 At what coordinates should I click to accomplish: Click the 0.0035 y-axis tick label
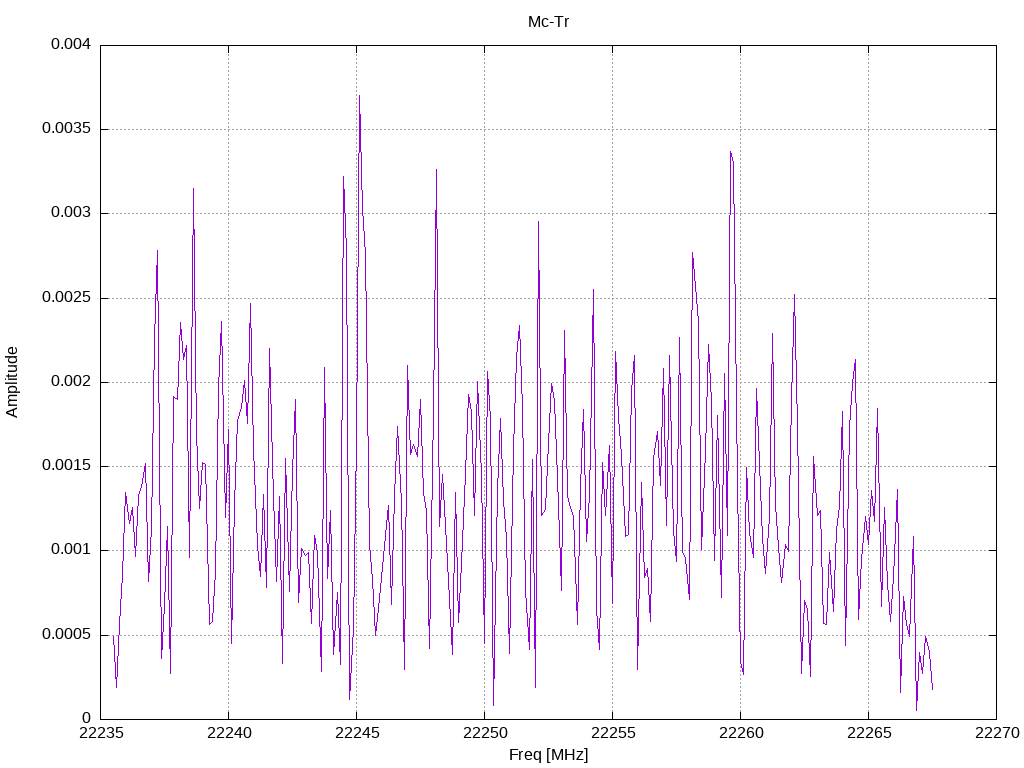pyautogui.click(x=67, y=129)
